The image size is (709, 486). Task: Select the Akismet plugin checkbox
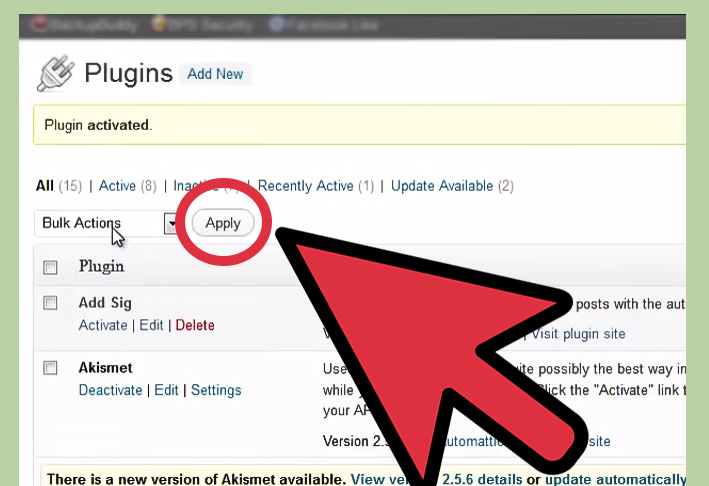click(x=50, y=368)
